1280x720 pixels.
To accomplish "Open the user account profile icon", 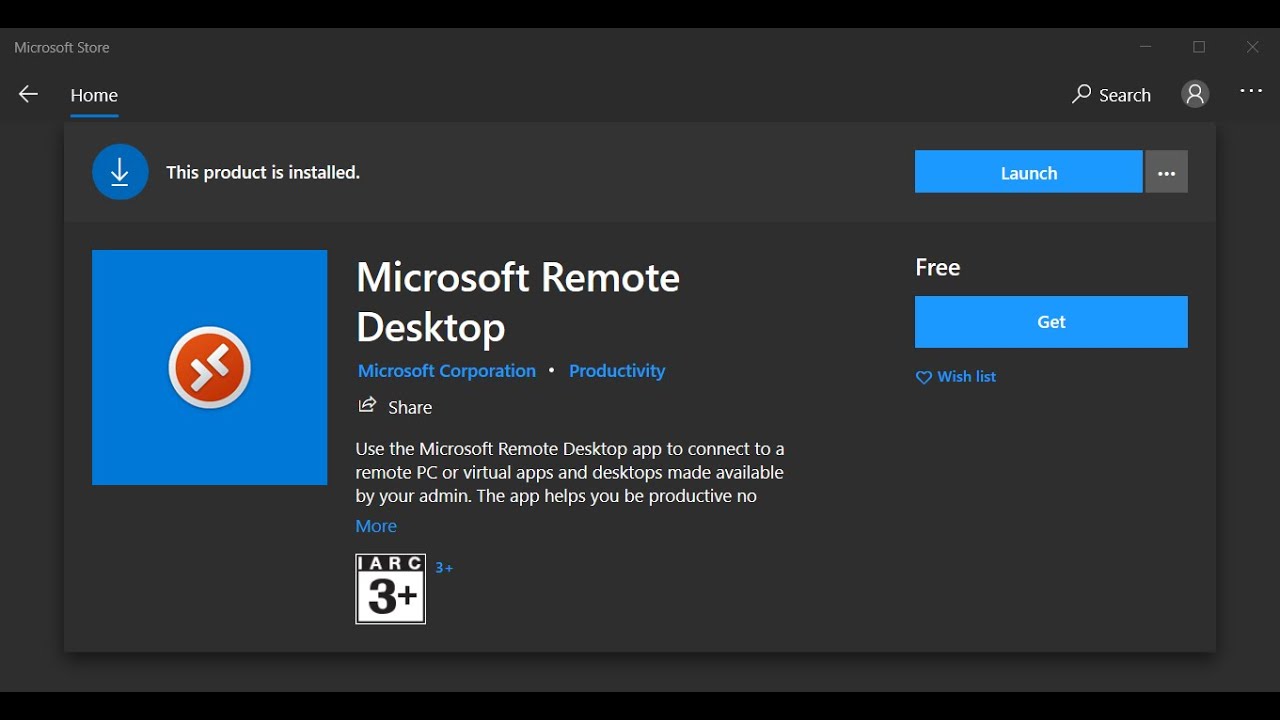I will 1195,94.
